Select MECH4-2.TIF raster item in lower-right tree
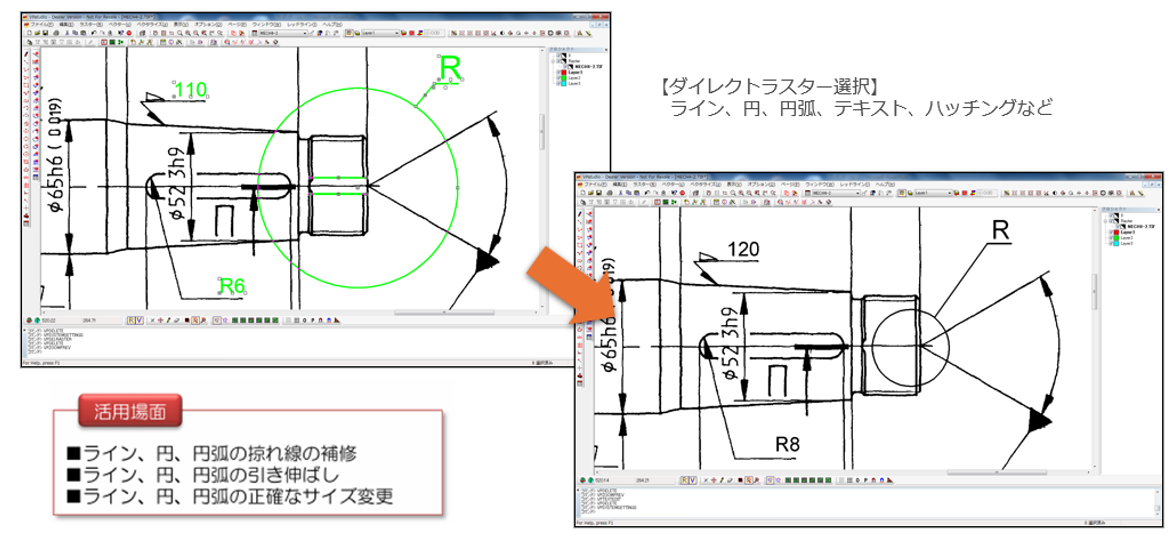This screenshot has height=543, width=1171. click(x=1141, y=226)
